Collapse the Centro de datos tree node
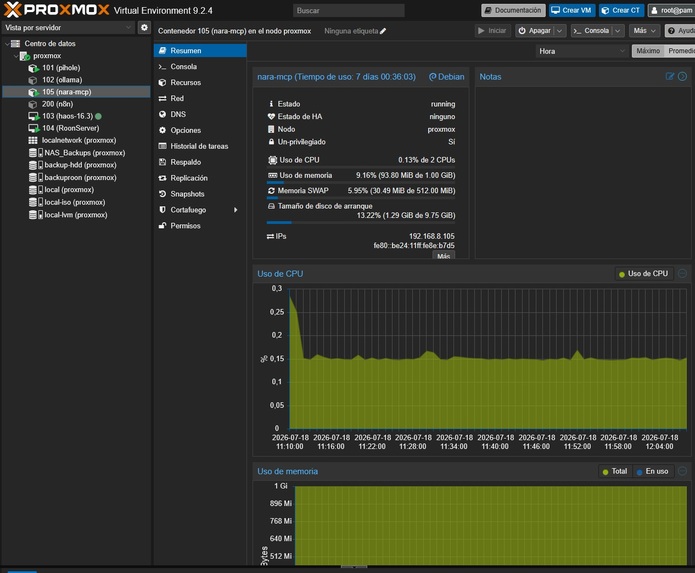695x573 pixels. click(7, 43)
